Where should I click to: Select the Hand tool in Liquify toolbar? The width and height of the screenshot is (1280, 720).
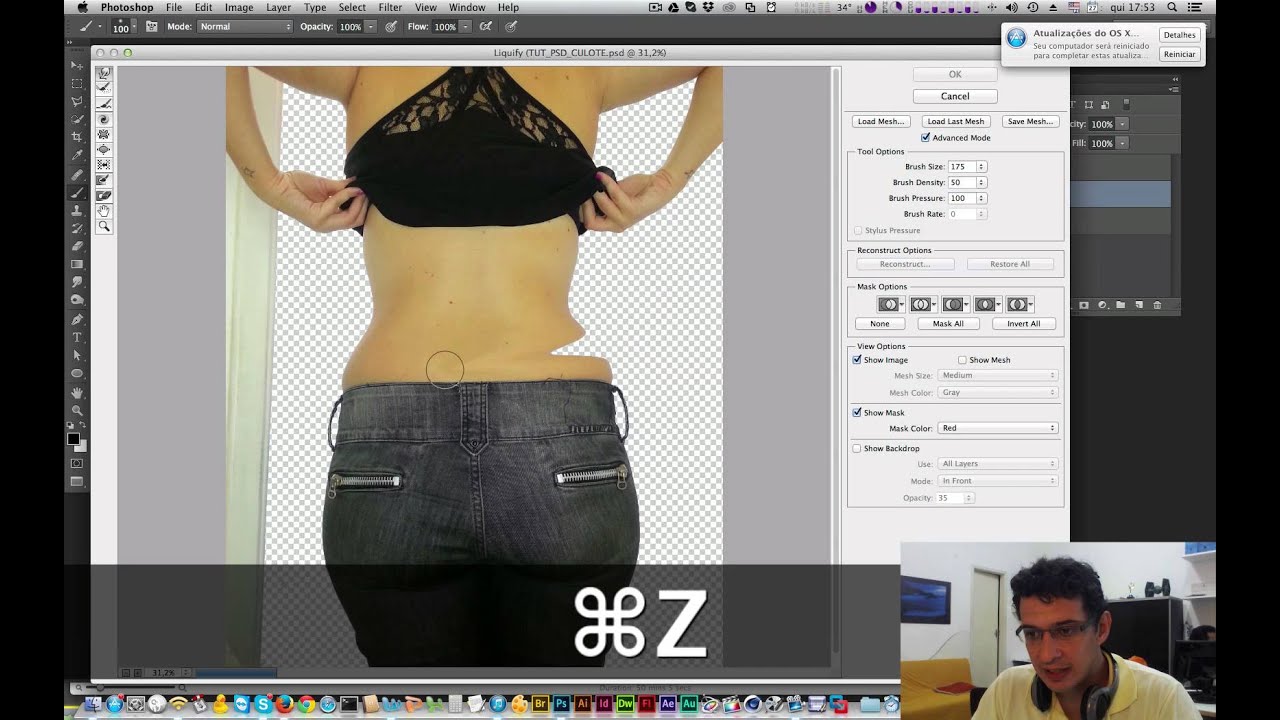point(104,211)
